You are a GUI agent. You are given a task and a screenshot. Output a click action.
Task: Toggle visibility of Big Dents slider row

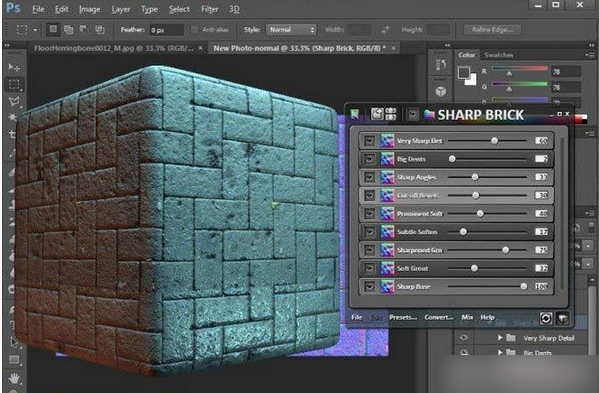[369, 159]
